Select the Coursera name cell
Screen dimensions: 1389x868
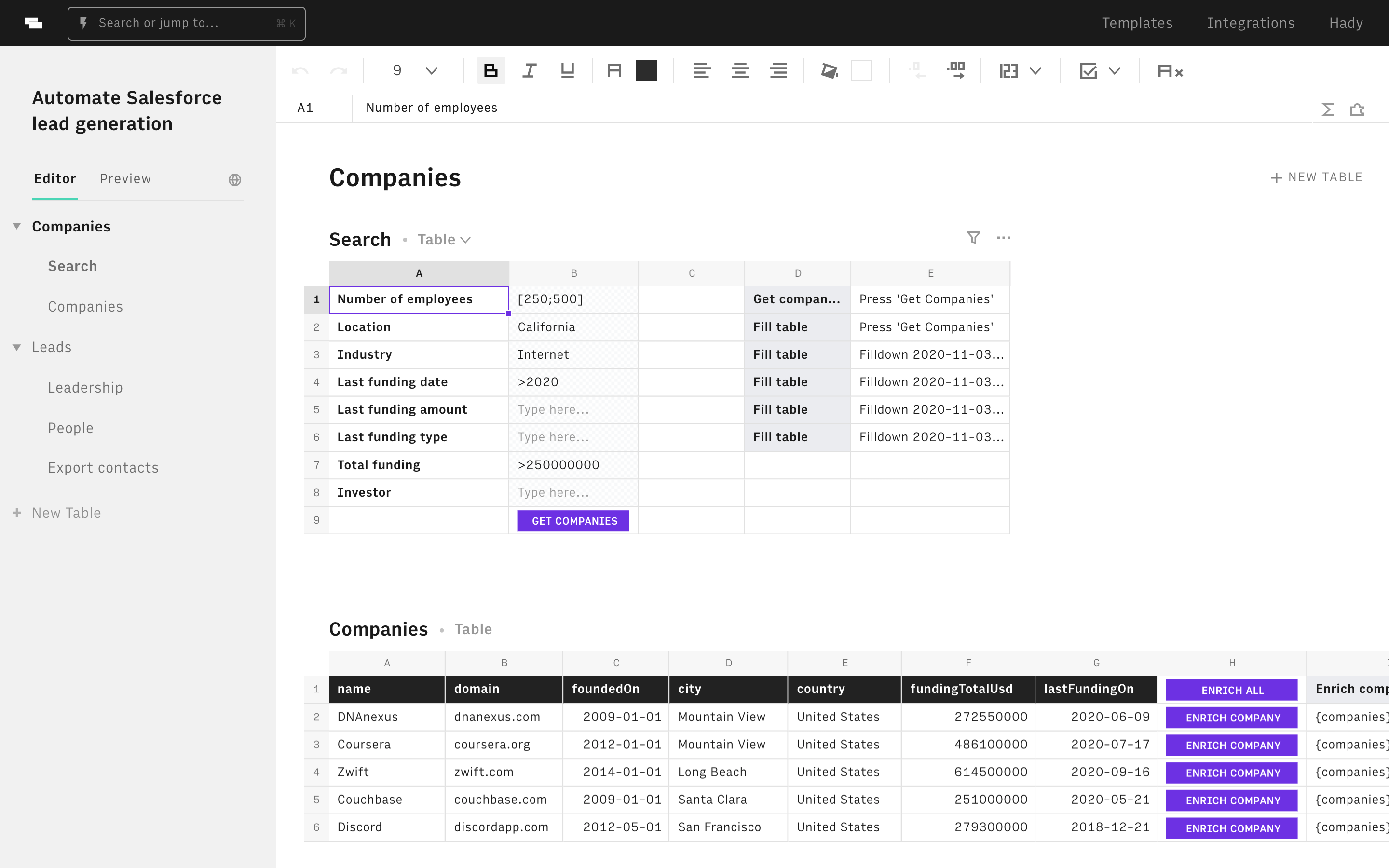[387, 745]
